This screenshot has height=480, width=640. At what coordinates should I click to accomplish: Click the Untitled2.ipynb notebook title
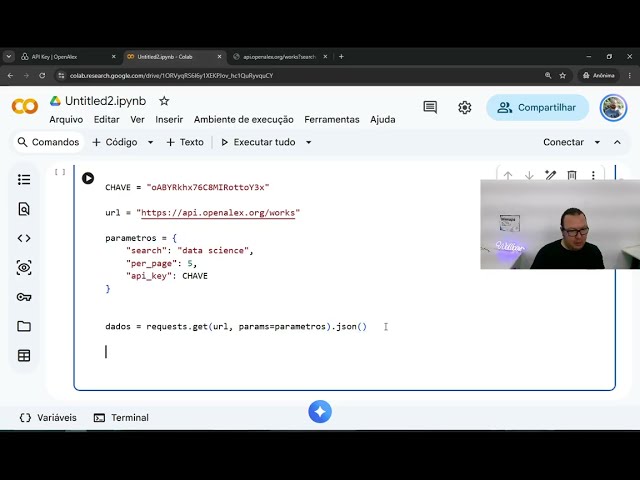[105, 101]
